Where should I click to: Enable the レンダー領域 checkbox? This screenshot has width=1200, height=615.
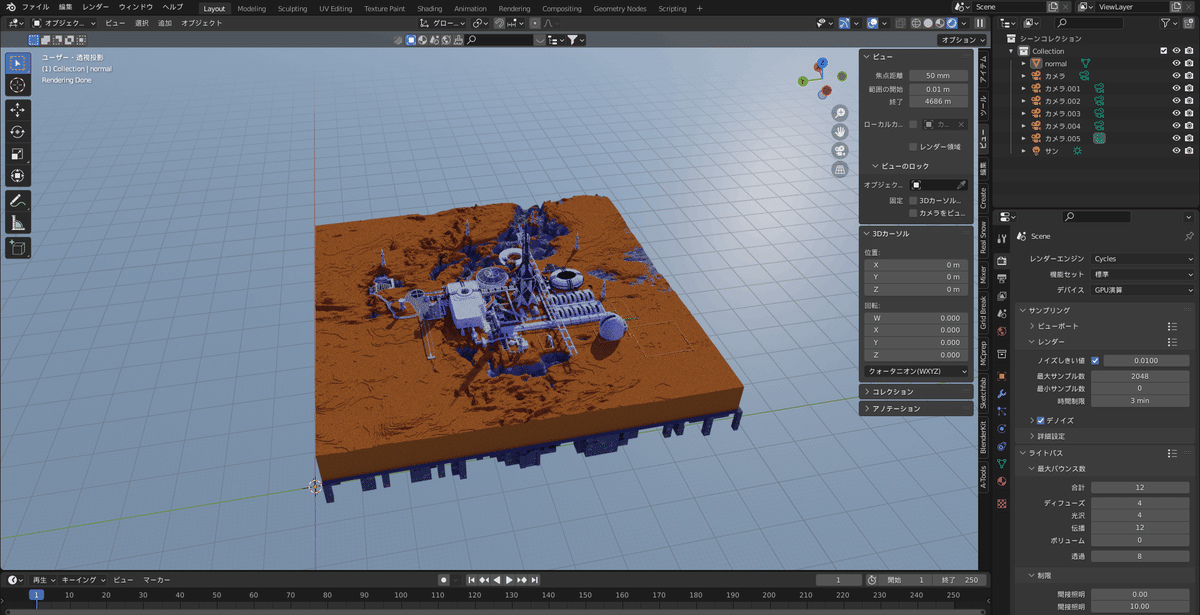(x=913, y=146)
